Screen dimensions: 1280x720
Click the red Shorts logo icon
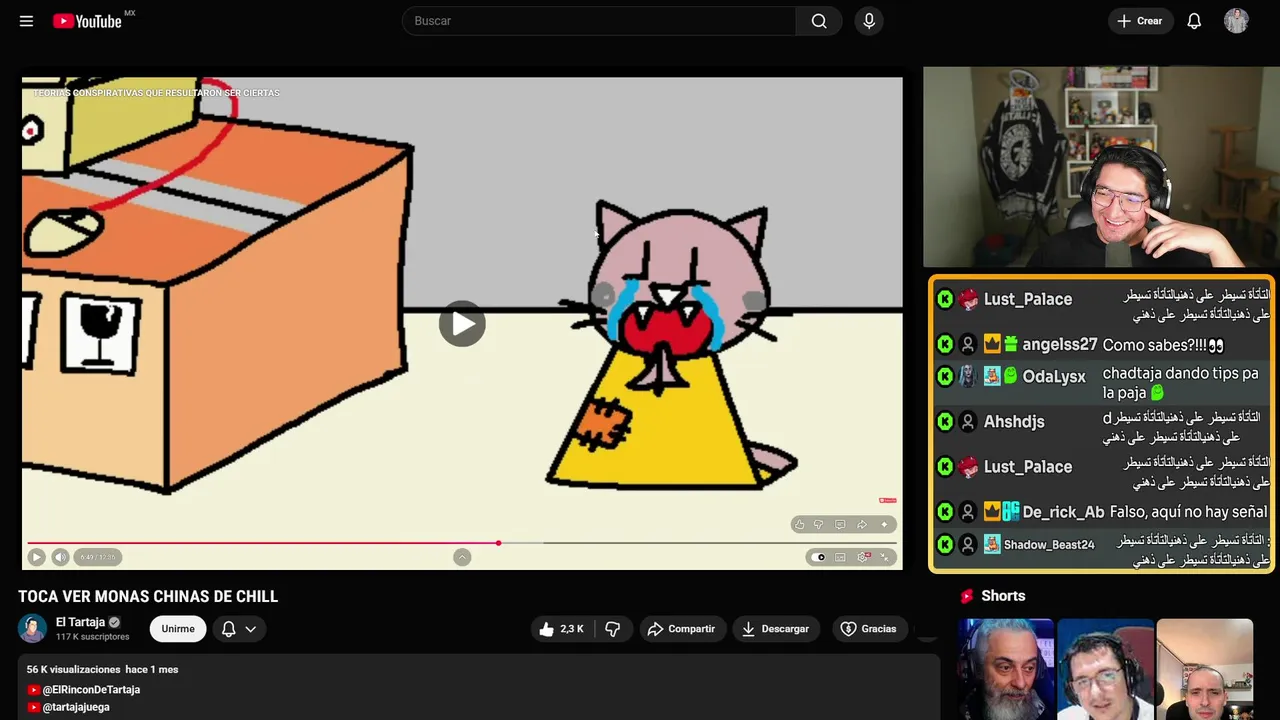click(x=967, y=596)
